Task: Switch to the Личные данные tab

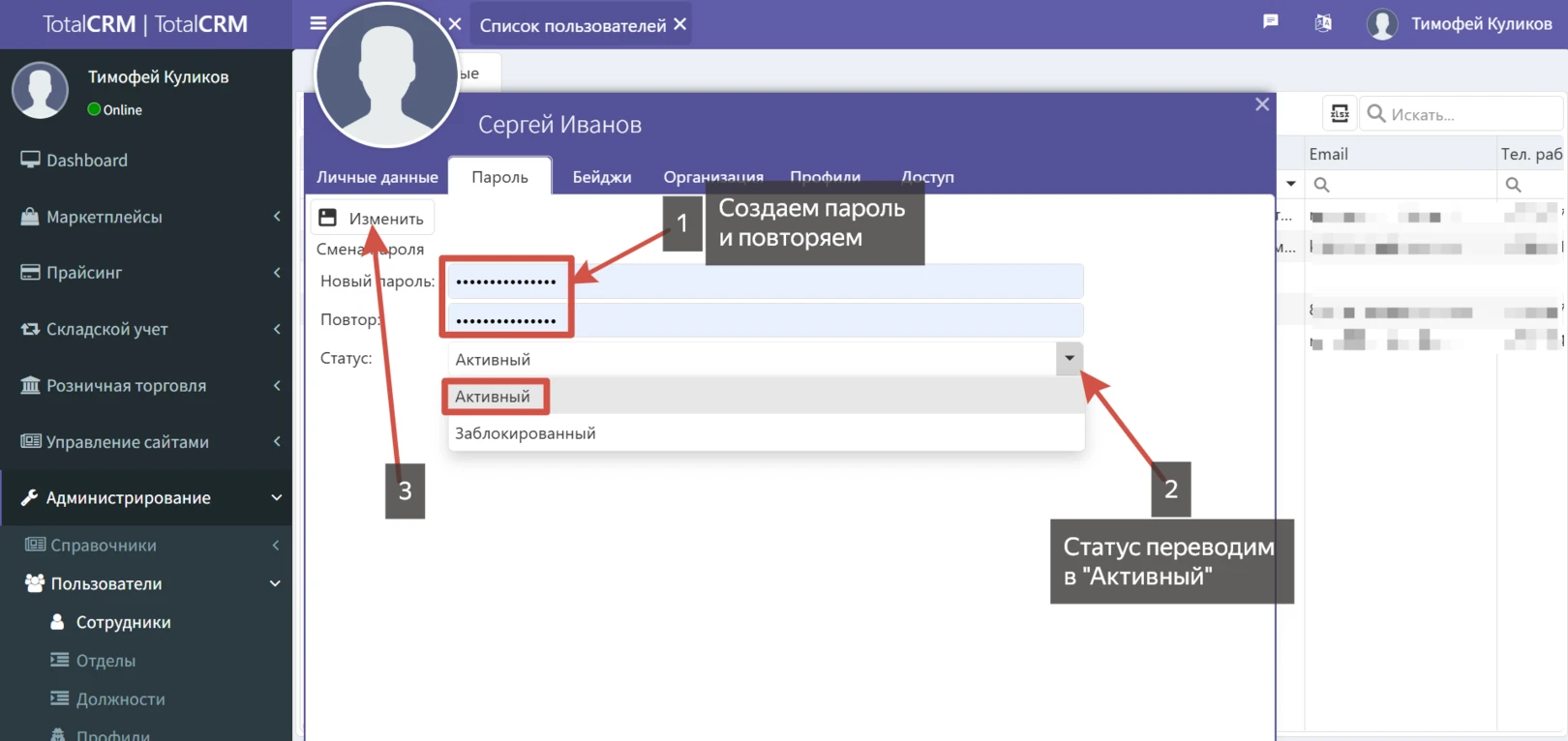Action: coord(377,177)
